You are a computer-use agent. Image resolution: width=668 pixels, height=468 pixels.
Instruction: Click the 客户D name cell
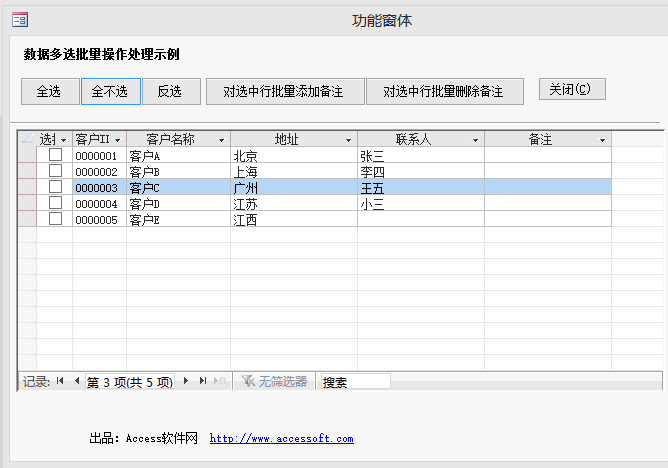[179, 203]
